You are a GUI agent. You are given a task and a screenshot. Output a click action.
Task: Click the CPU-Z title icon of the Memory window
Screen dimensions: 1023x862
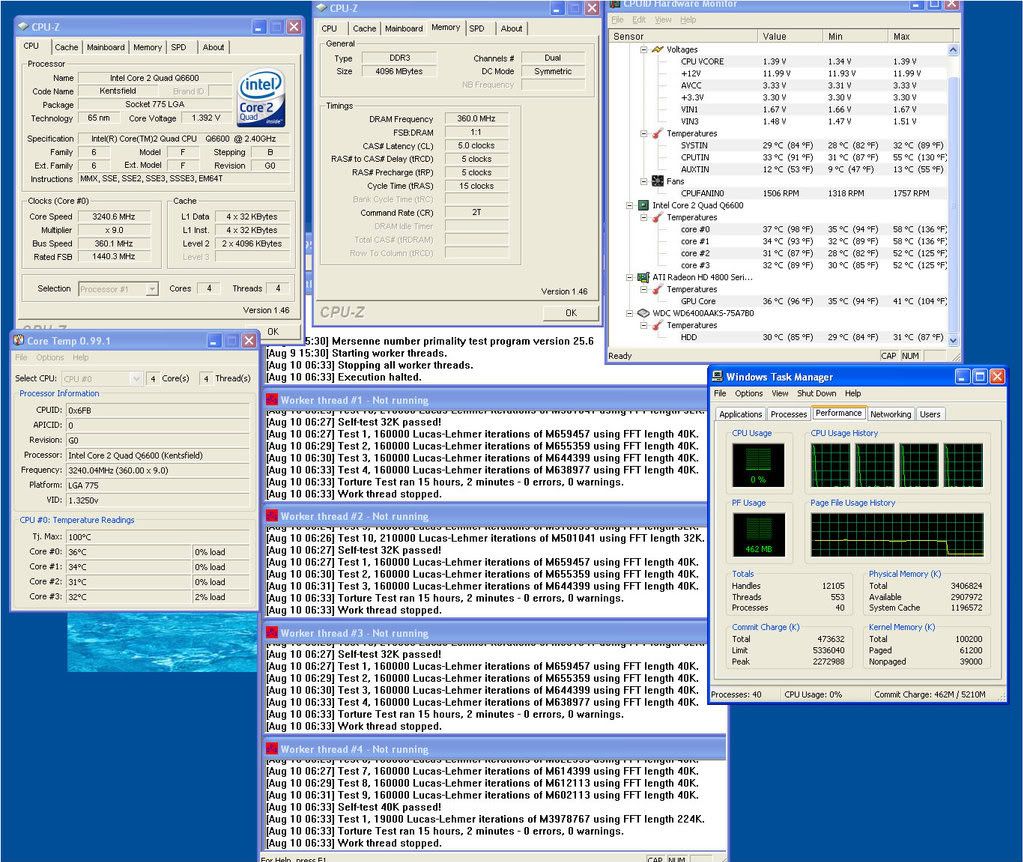[321, 8]
